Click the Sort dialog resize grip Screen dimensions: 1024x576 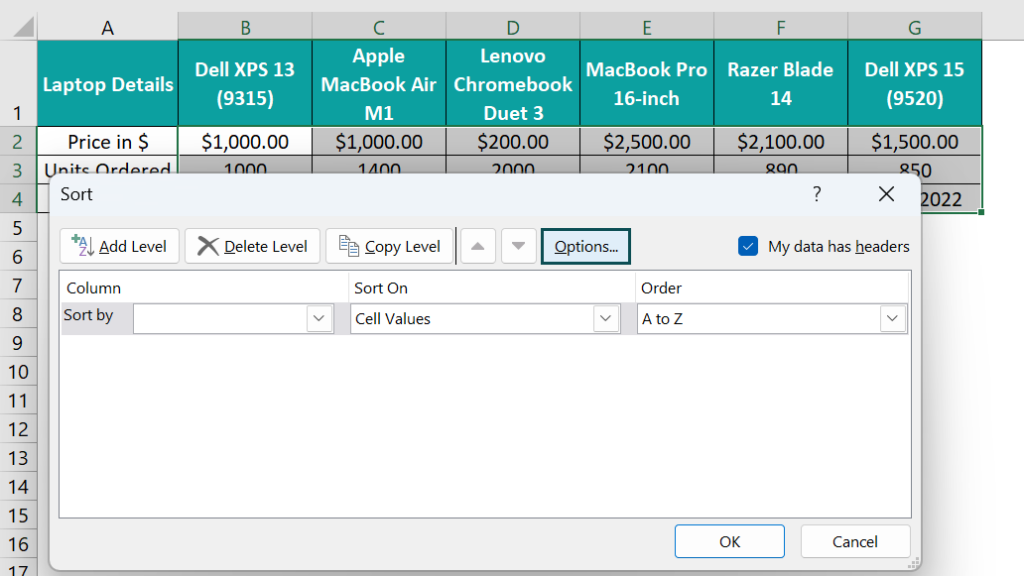pyautogui.click(x=914, y=563)
